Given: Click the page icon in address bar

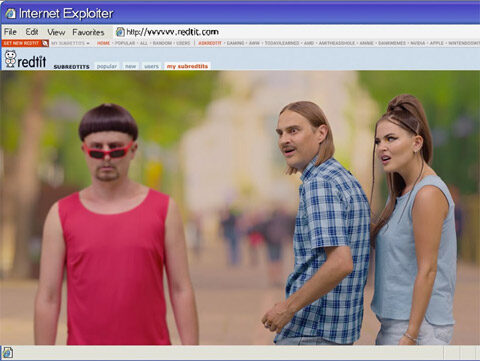Looking at the screenshot, I should pos(120,32).
